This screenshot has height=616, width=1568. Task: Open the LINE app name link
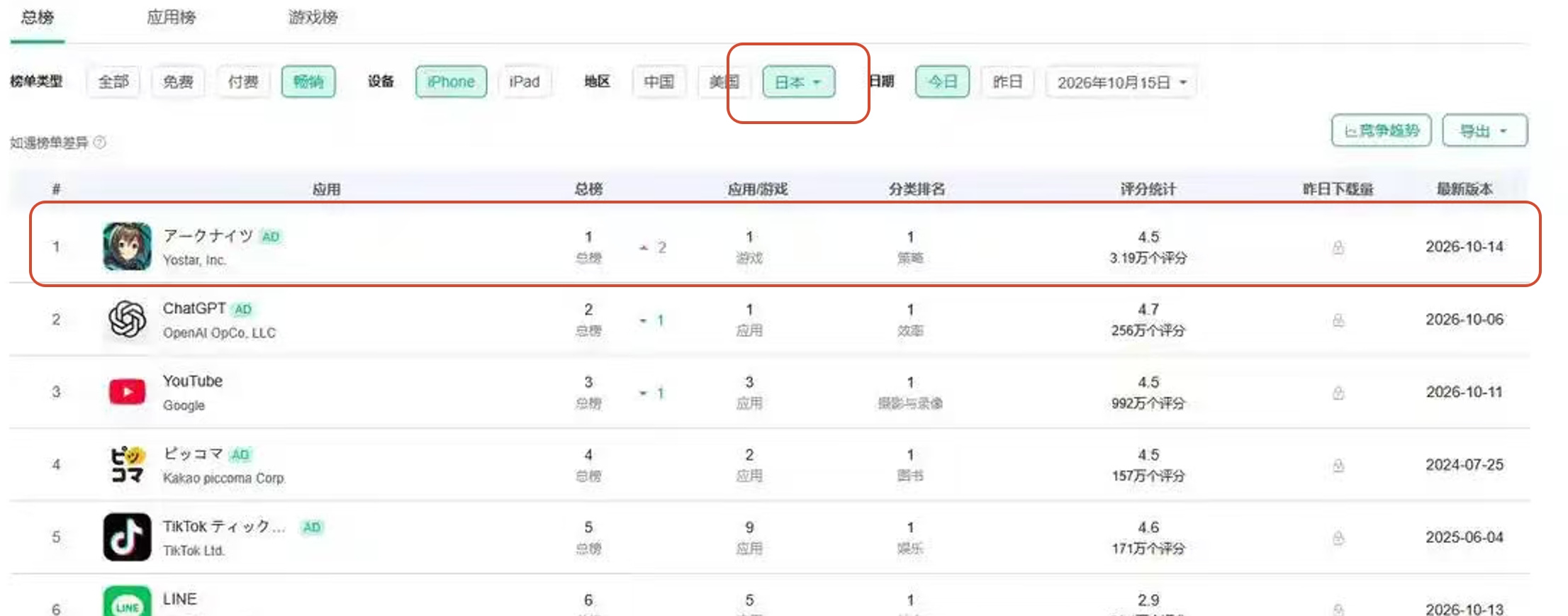pos(180,599)
